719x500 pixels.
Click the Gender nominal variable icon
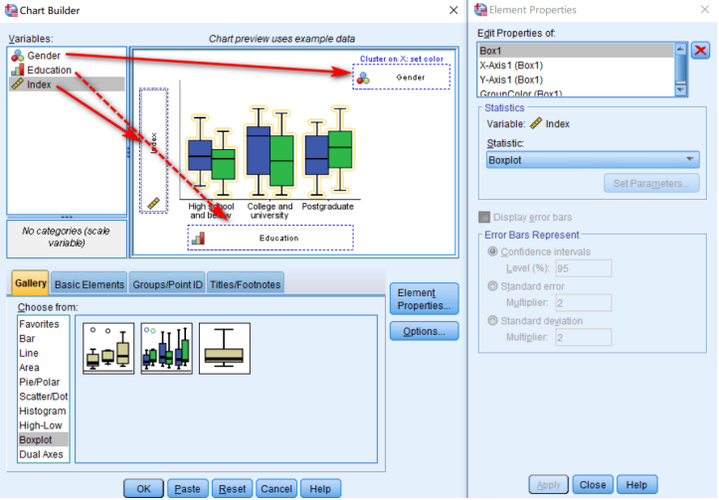[17, 56]
